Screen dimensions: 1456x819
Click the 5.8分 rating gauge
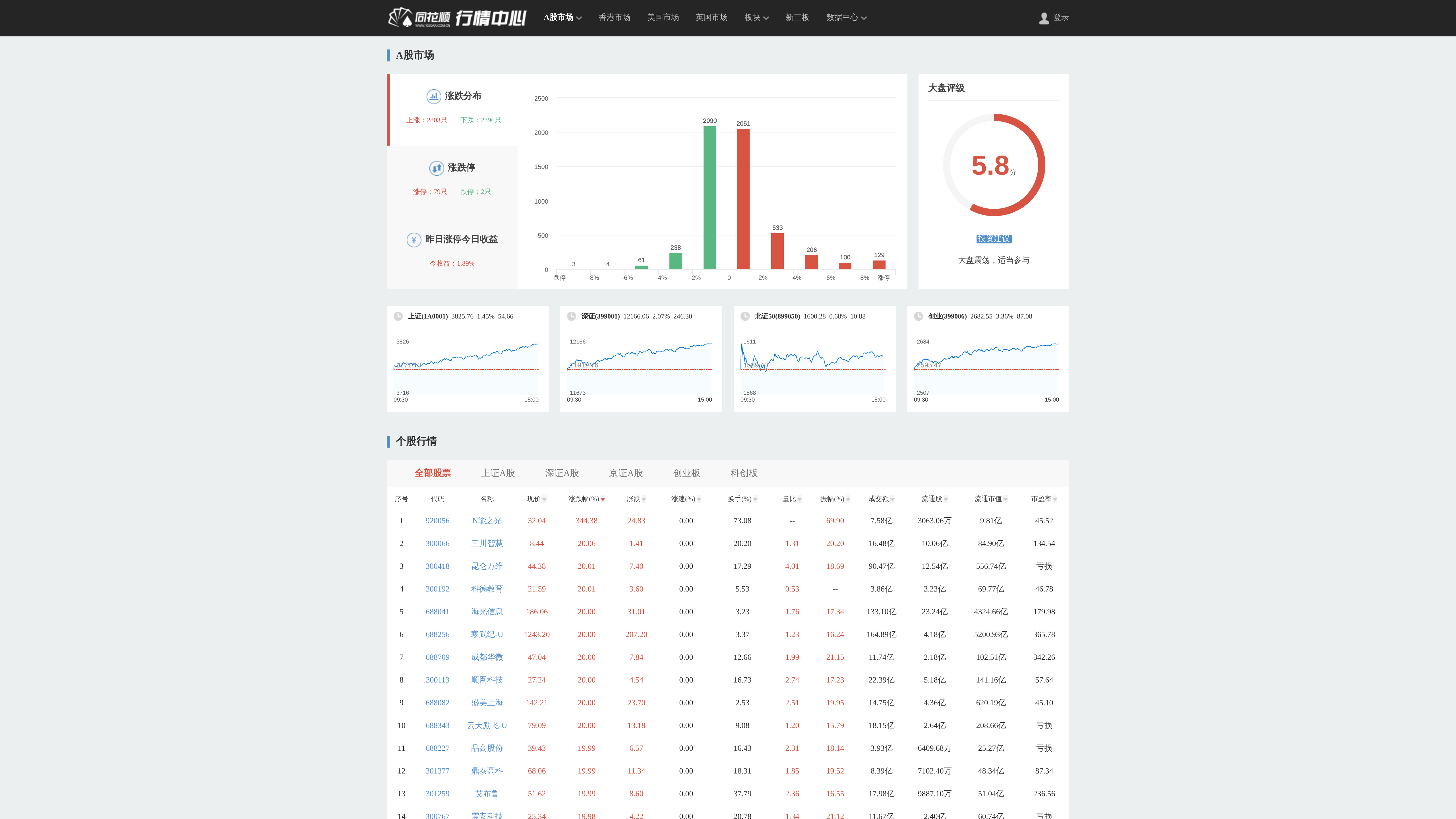coord(994,165)
